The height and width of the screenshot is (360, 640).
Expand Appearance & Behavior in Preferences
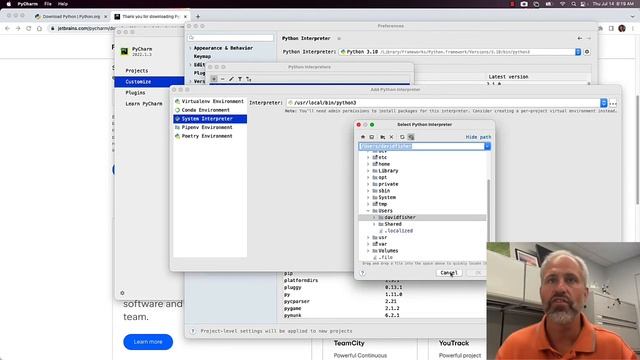pos(190,48)
